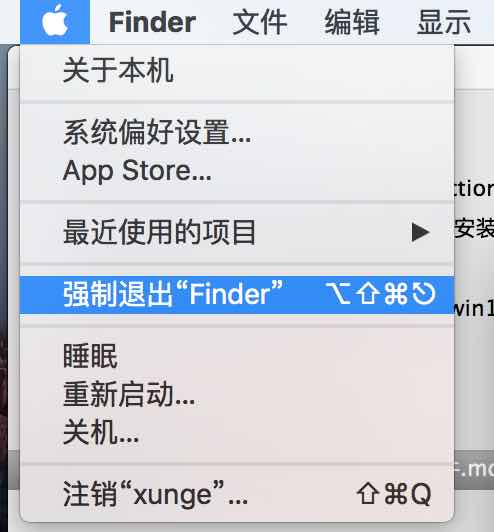Click the partially hidden 安装 item behind menu
Screen dimensions: 494x532
pyautogui.click(x=474, y=228)
